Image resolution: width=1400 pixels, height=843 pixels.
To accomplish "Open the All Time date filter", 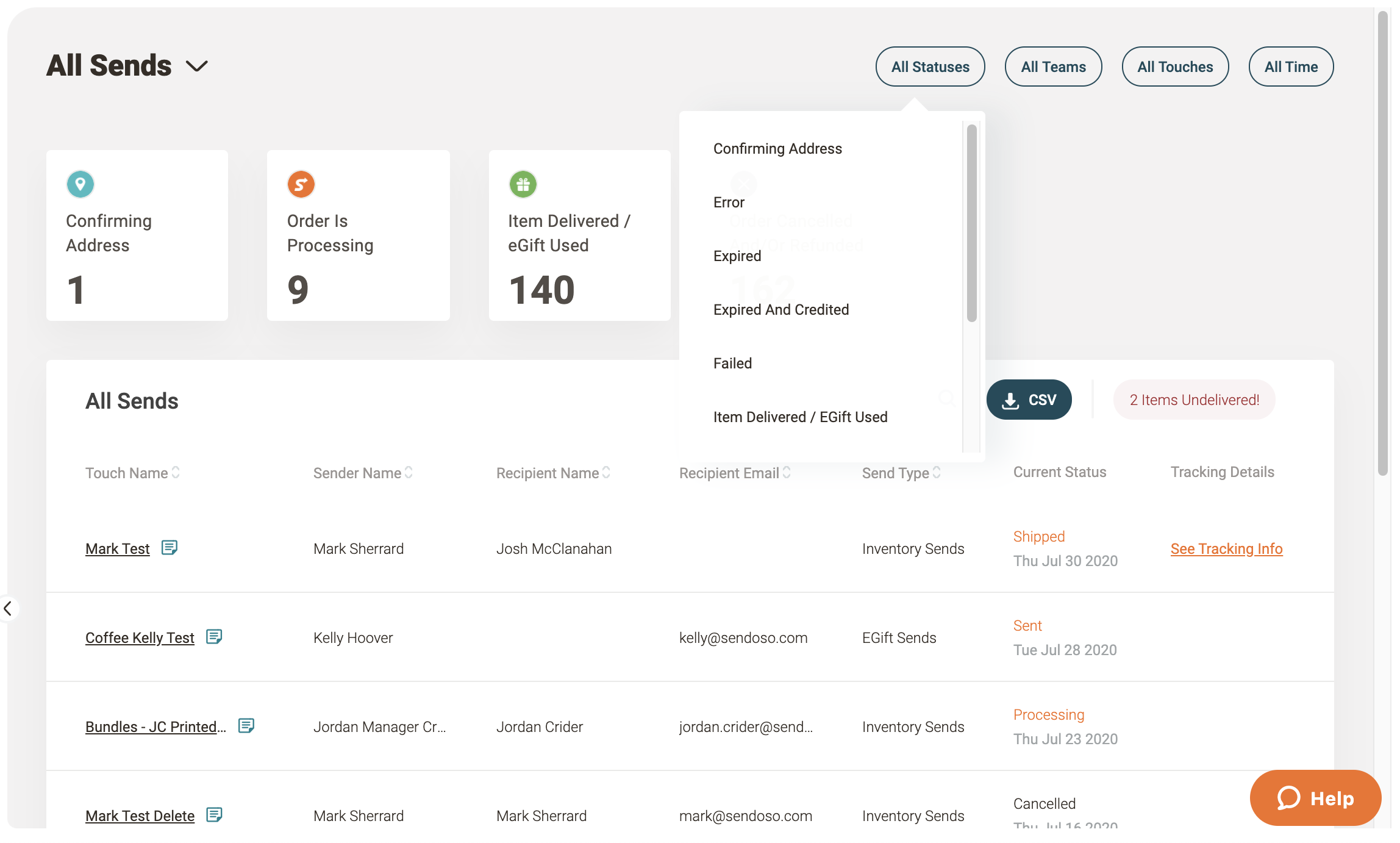I will [x=1291, y=66].
